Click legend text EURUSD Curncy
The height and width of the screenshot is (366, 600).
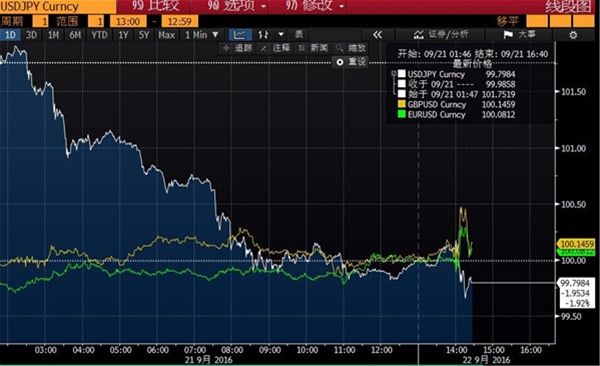(437, 114)
